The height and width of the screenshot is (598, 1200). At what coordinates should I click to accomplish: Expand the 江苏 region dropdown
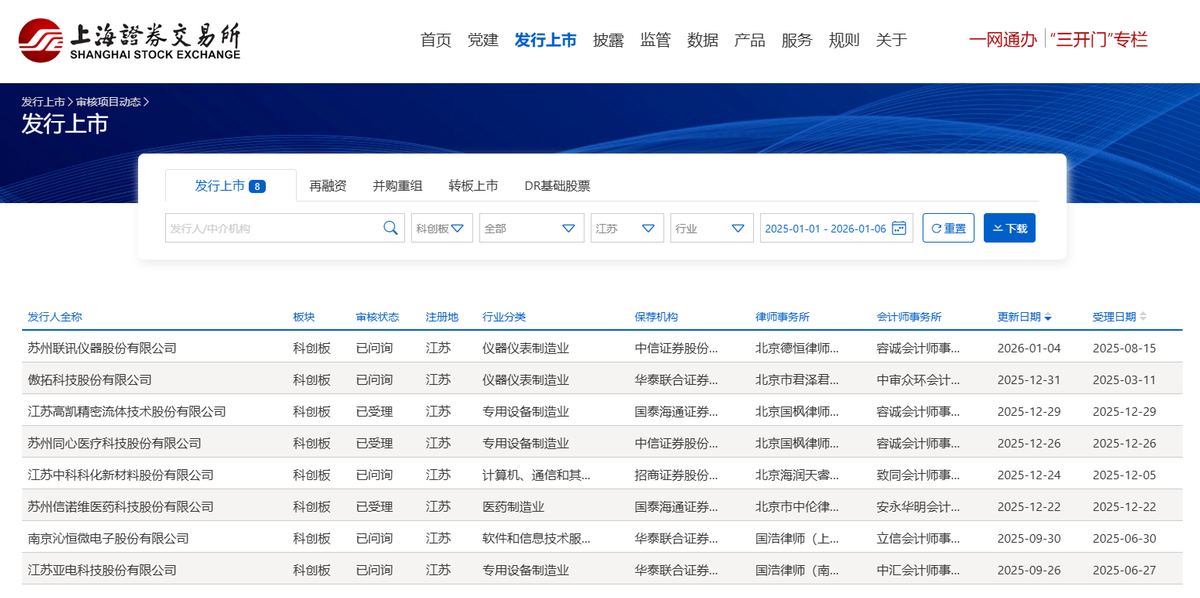tap(627, 228)
